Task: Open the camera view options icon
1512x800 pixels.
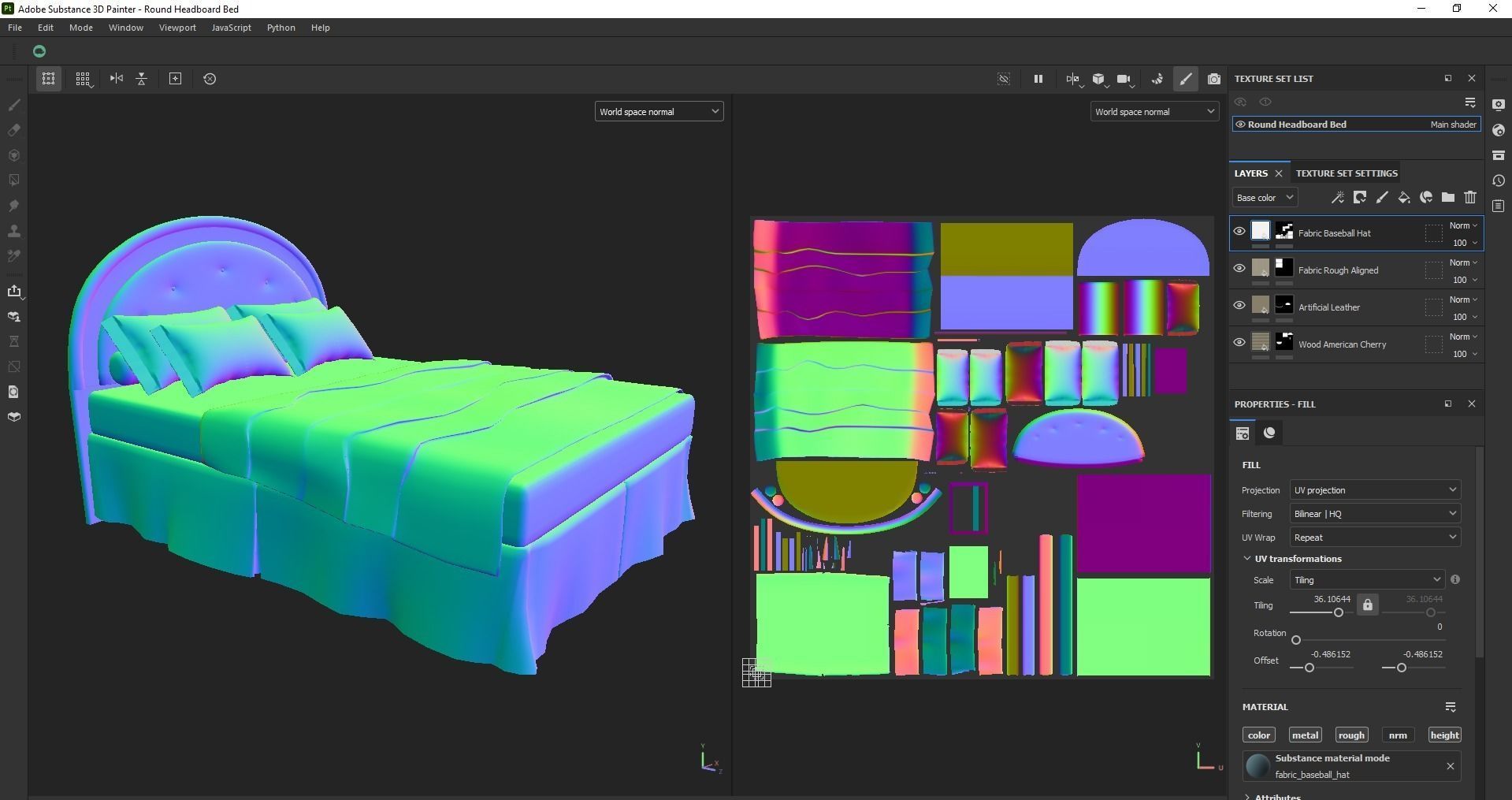Action: tap(1124, 79)
